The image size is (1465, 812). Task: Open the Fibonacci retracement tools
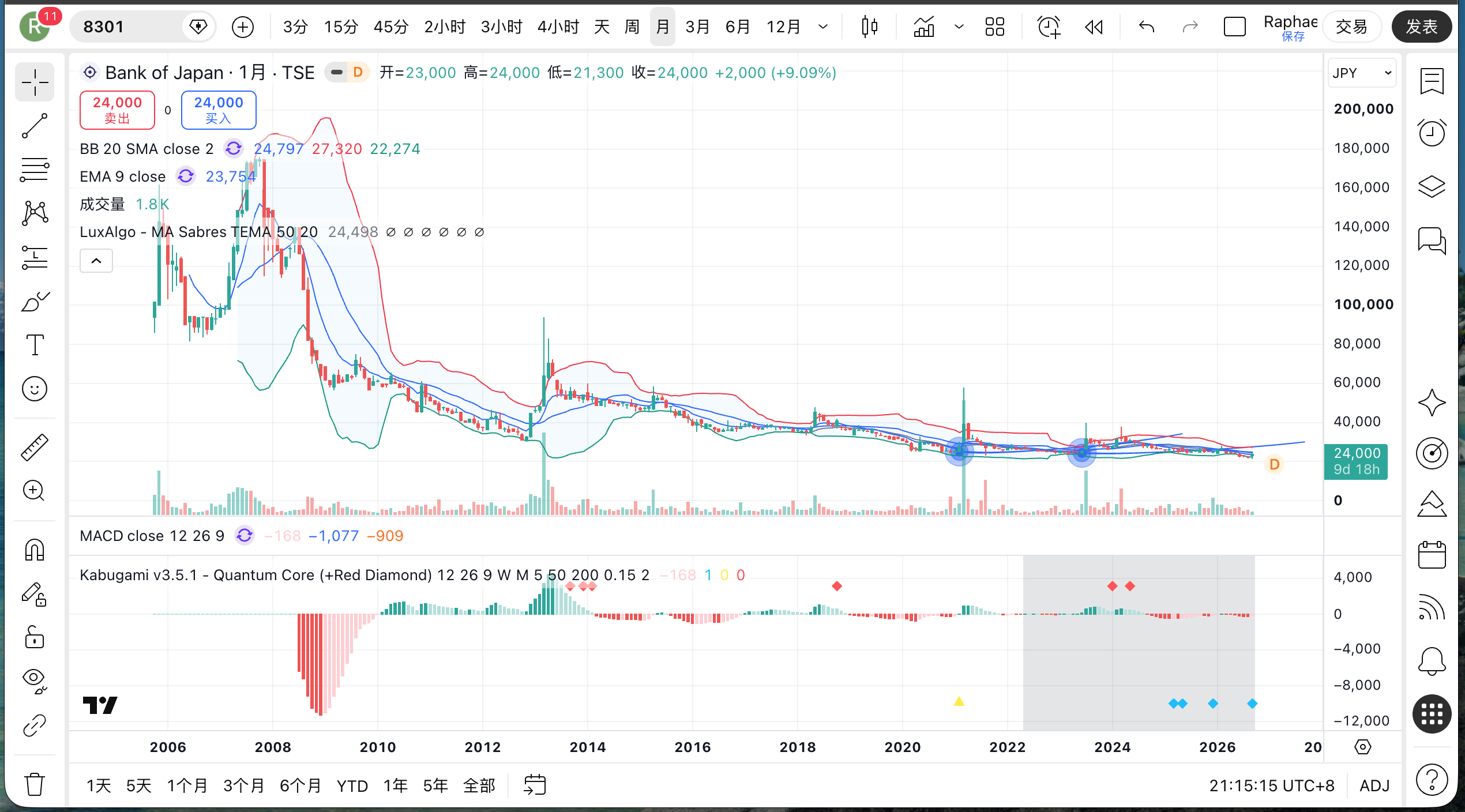pyautogui.click(x=35, y=170)
